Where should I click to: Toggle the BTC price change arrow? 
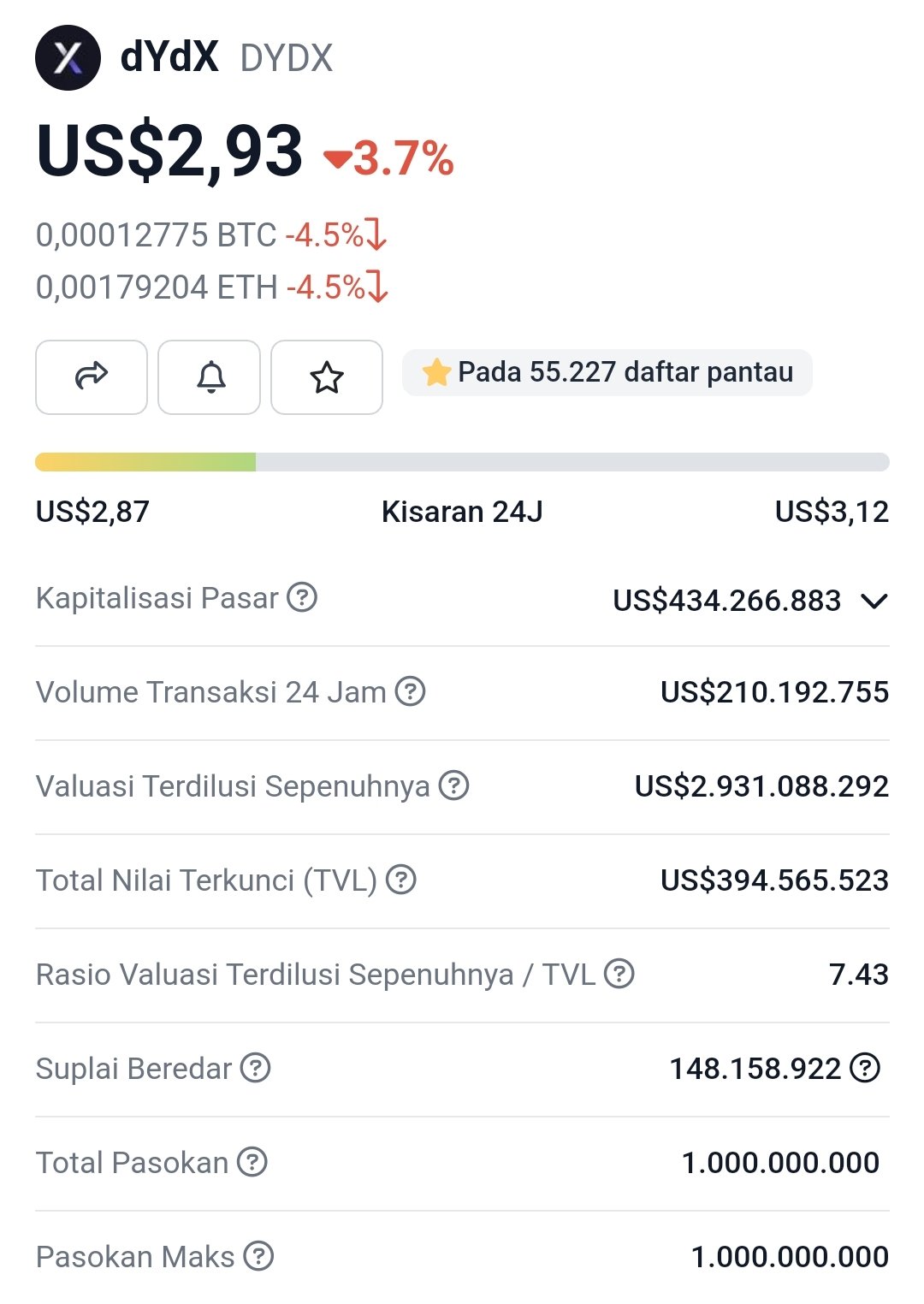click(x=376, y=234)
